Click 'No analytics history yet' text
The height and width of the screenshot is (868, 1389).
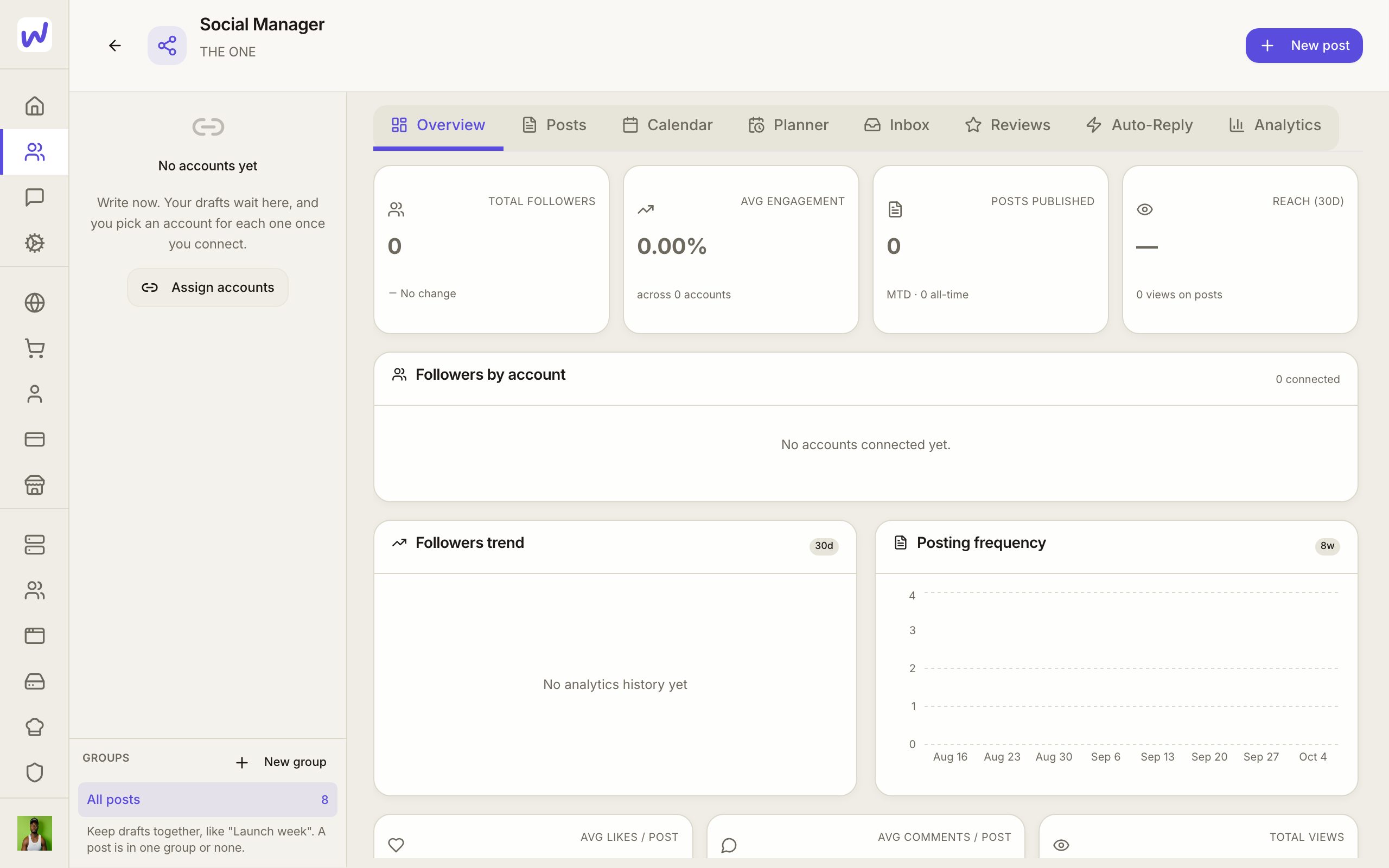pyautogui.click(x=615, y=684)
